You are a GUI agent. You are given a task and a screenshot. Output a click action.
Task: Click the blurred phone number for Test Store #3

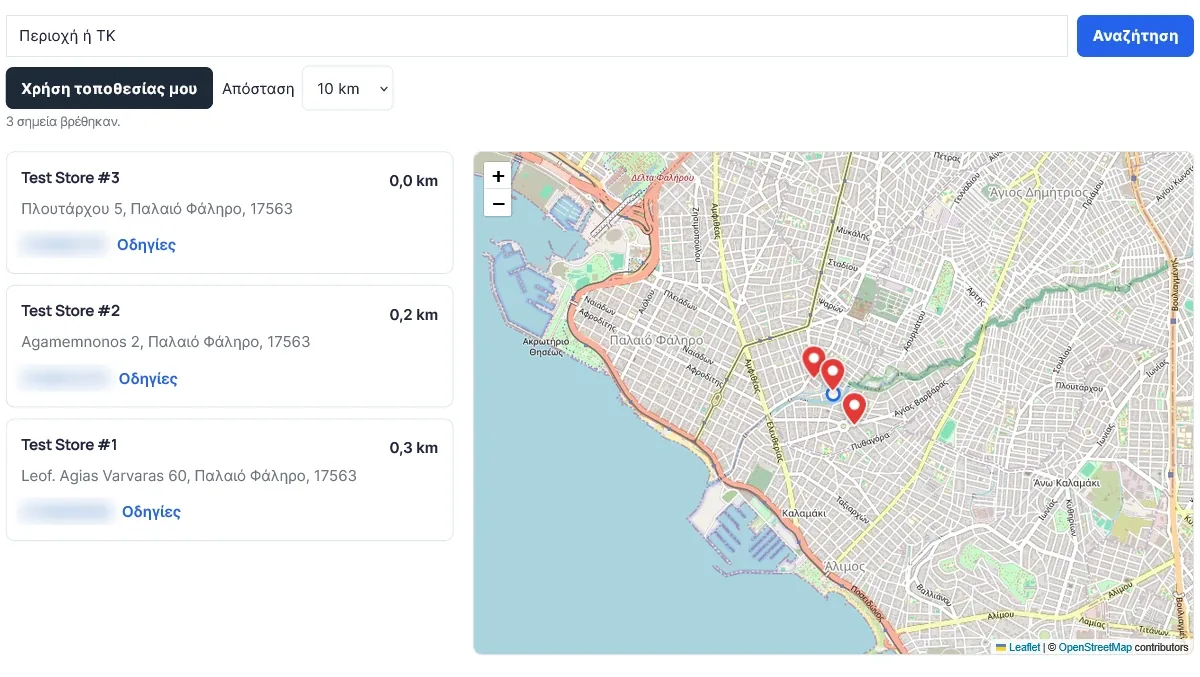point(63,244)
